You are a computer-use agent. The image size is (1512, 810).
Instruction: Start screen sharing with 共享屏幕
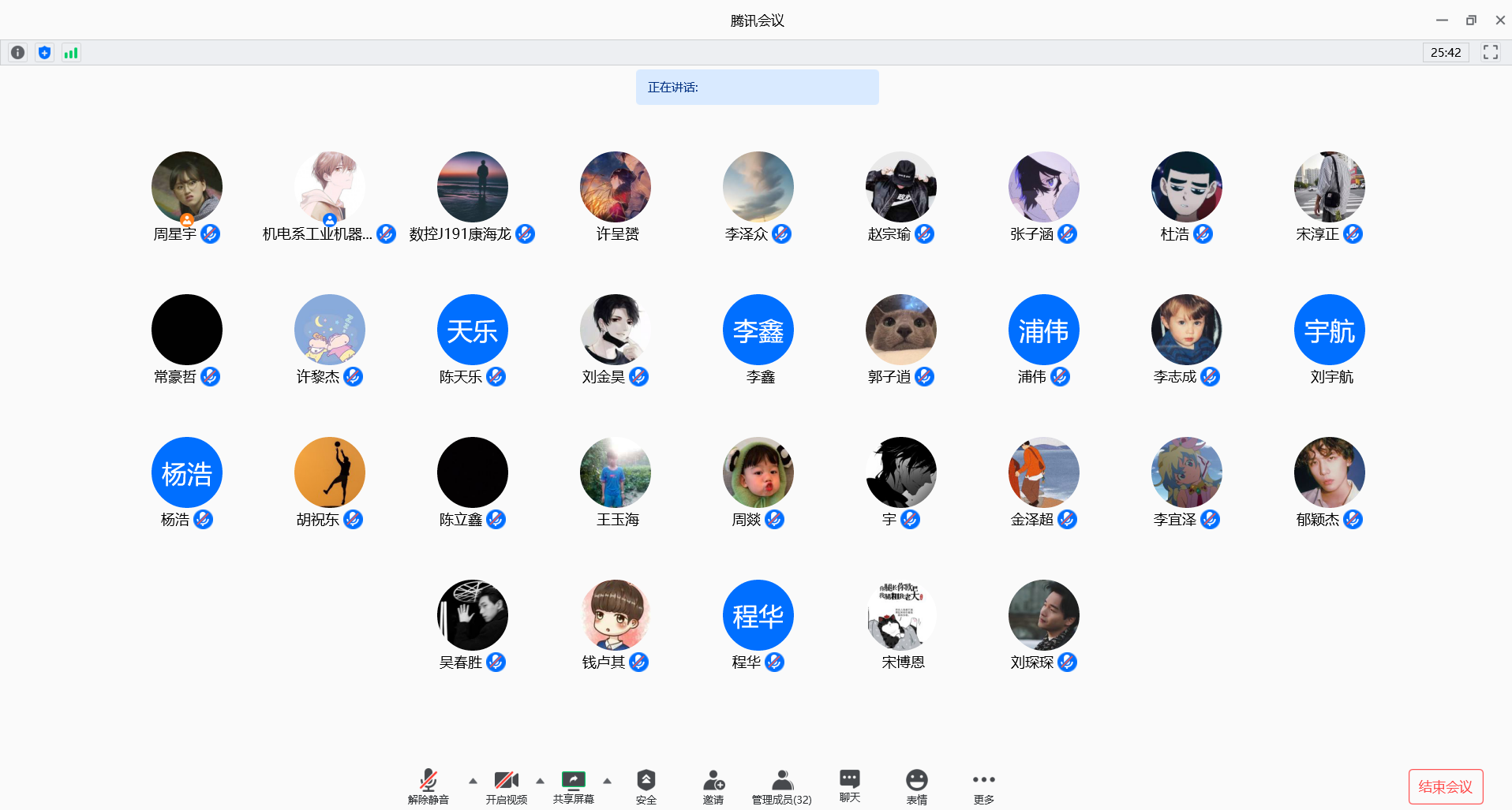pyautogui.click(x=573, y=786)
